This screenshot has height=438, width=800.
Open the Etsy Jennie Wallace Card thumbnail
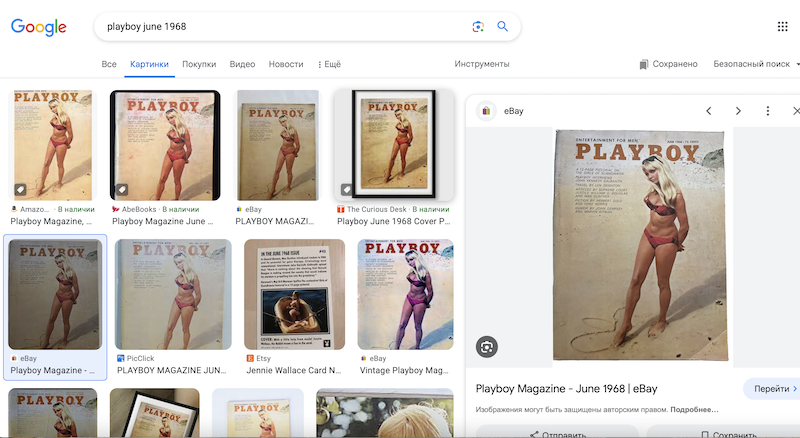pyautogui.click(x=294, y=295)
